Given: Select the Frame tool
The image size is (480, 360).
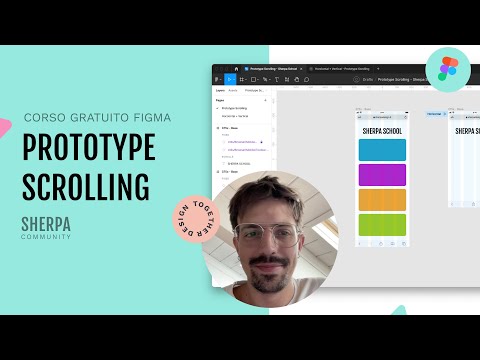Looking at the screenshot, I should (242, 79).
